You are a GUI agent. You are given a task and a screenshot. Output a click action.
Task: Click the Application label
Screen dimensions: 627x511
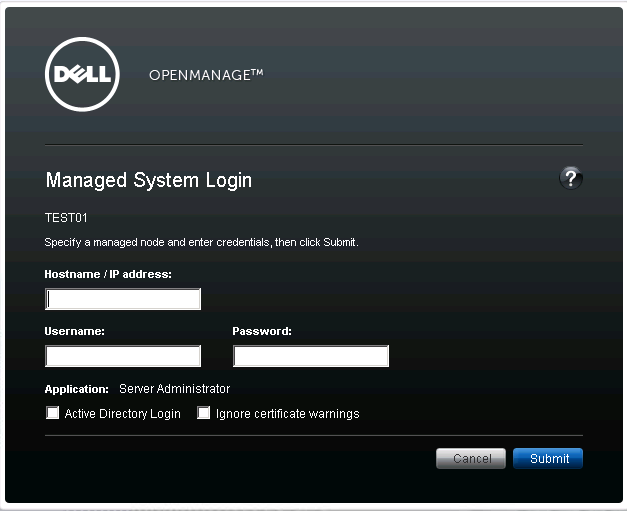click(x=76, y=389)
